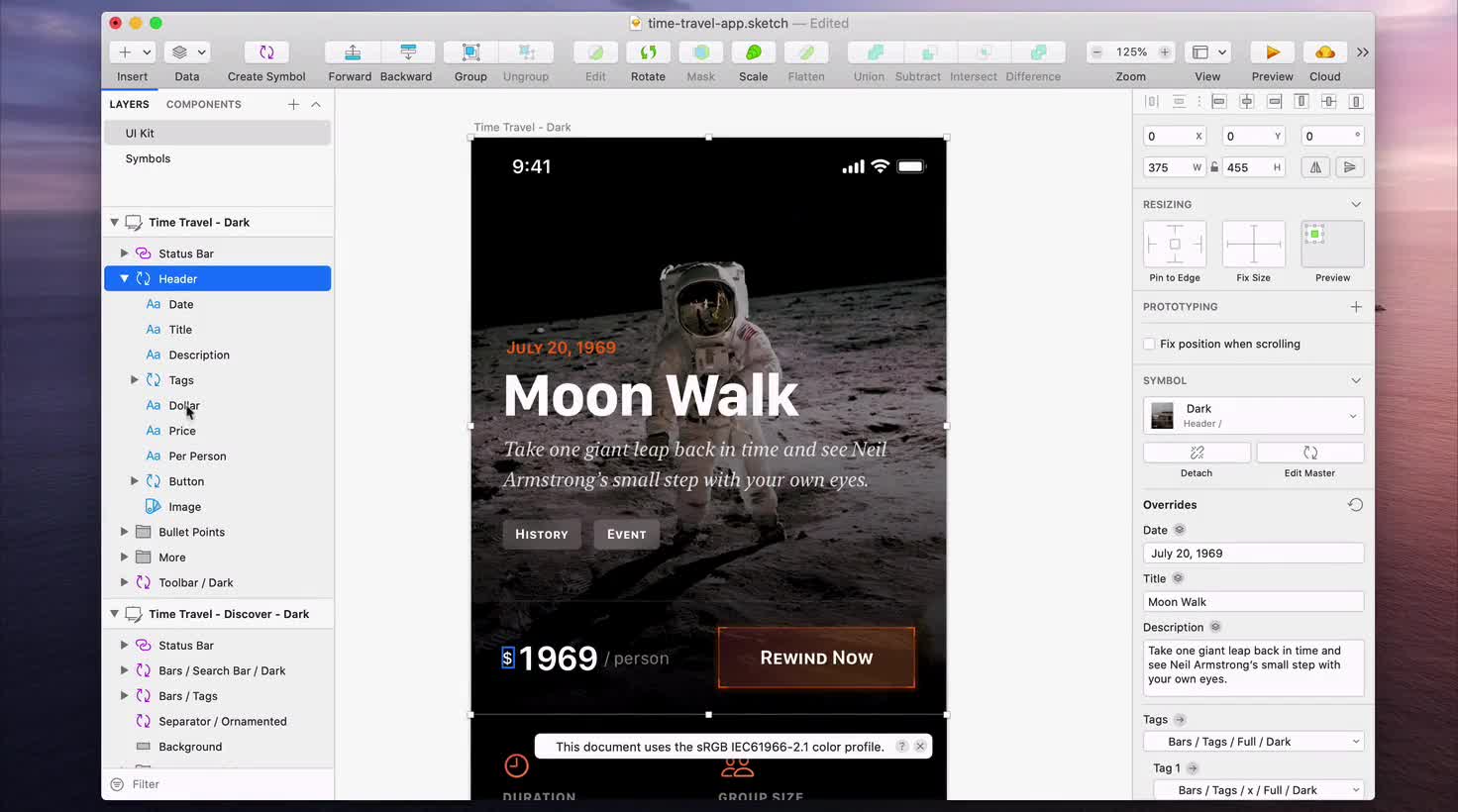The height and width of the screenshot is (812, 1458).
Task: Select the Rotate tool
Action: pyautogui.click(x=648, y=52)
